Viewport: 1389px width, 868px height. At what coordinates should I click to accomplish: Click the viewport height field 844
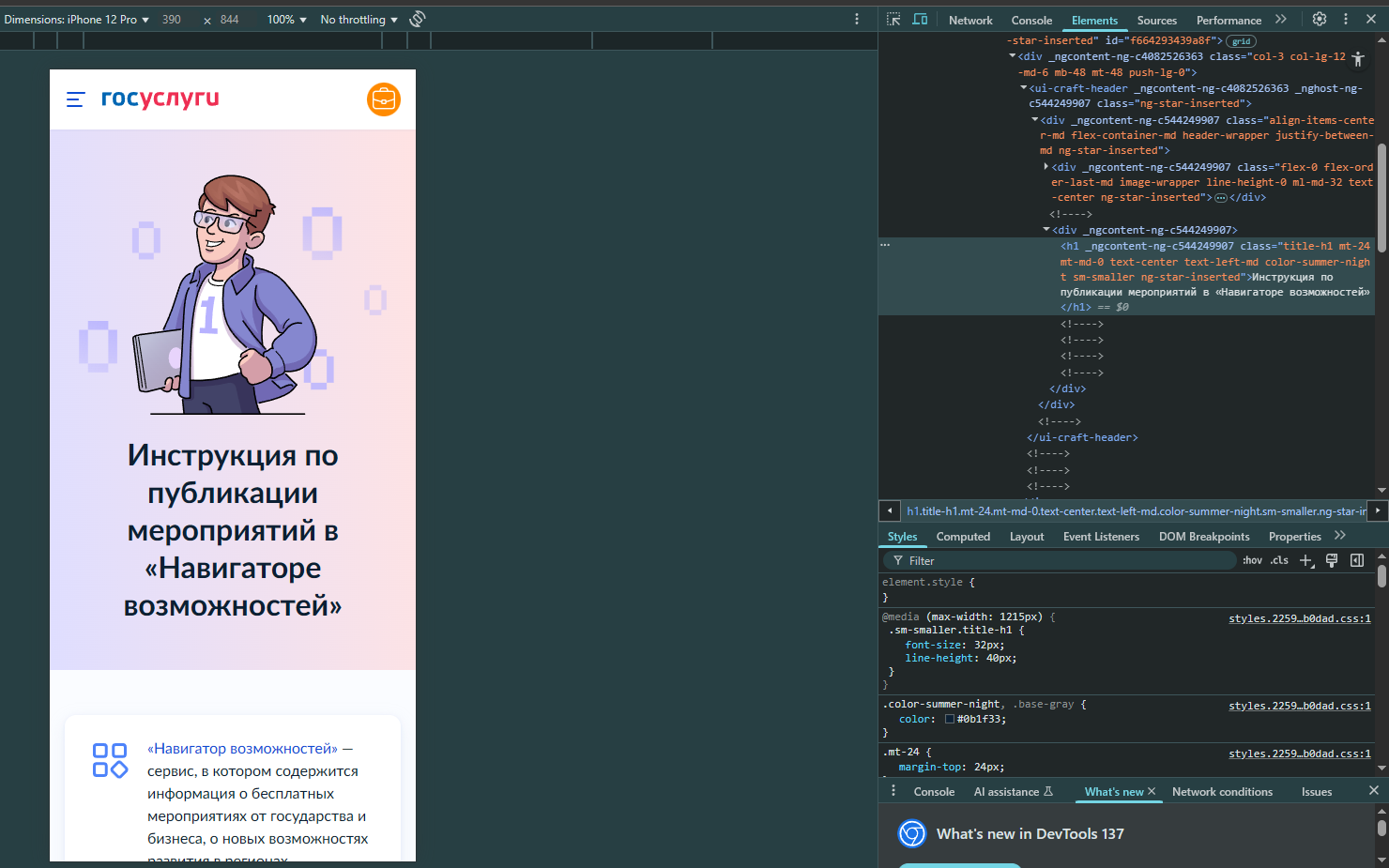pyautogui.click(x=230, y=20)
